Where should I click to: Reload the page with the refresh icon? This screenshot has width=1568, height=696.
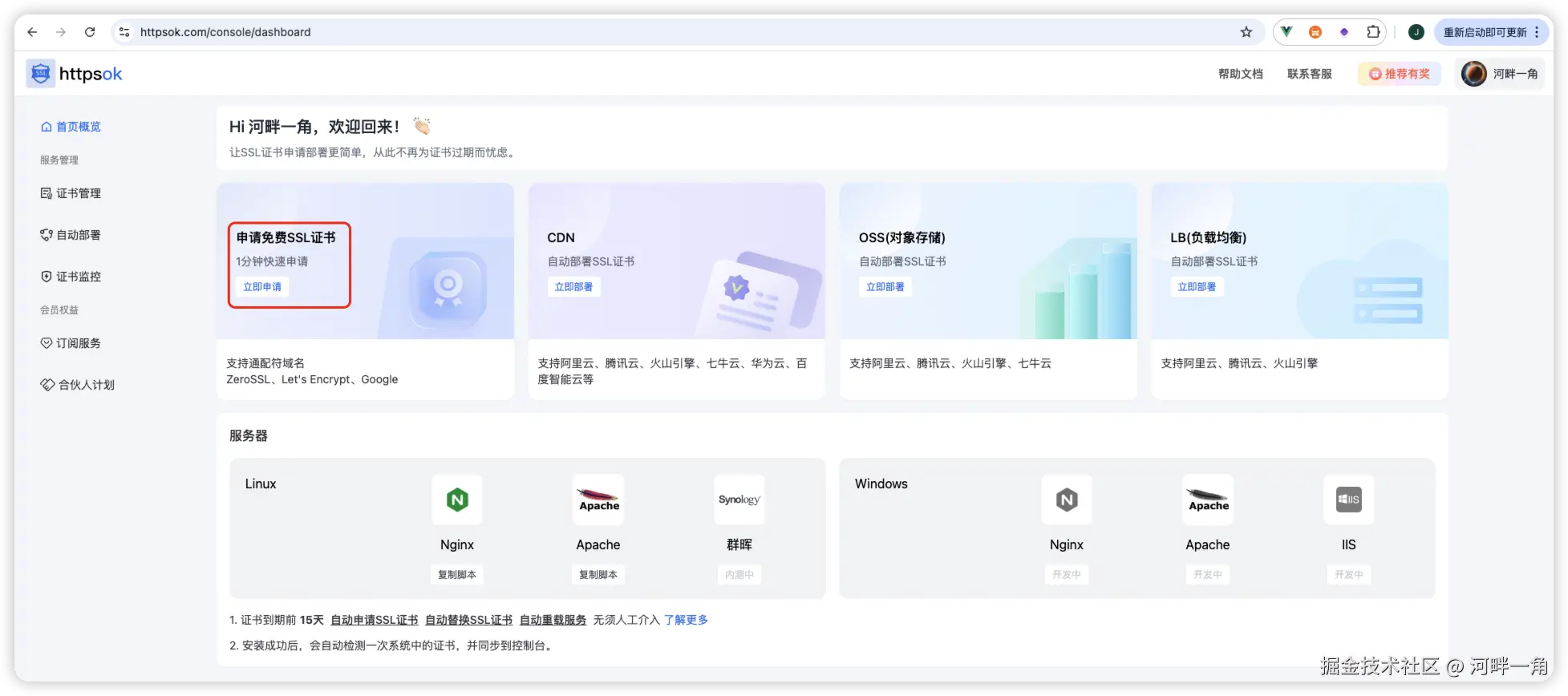click(90, 32)
